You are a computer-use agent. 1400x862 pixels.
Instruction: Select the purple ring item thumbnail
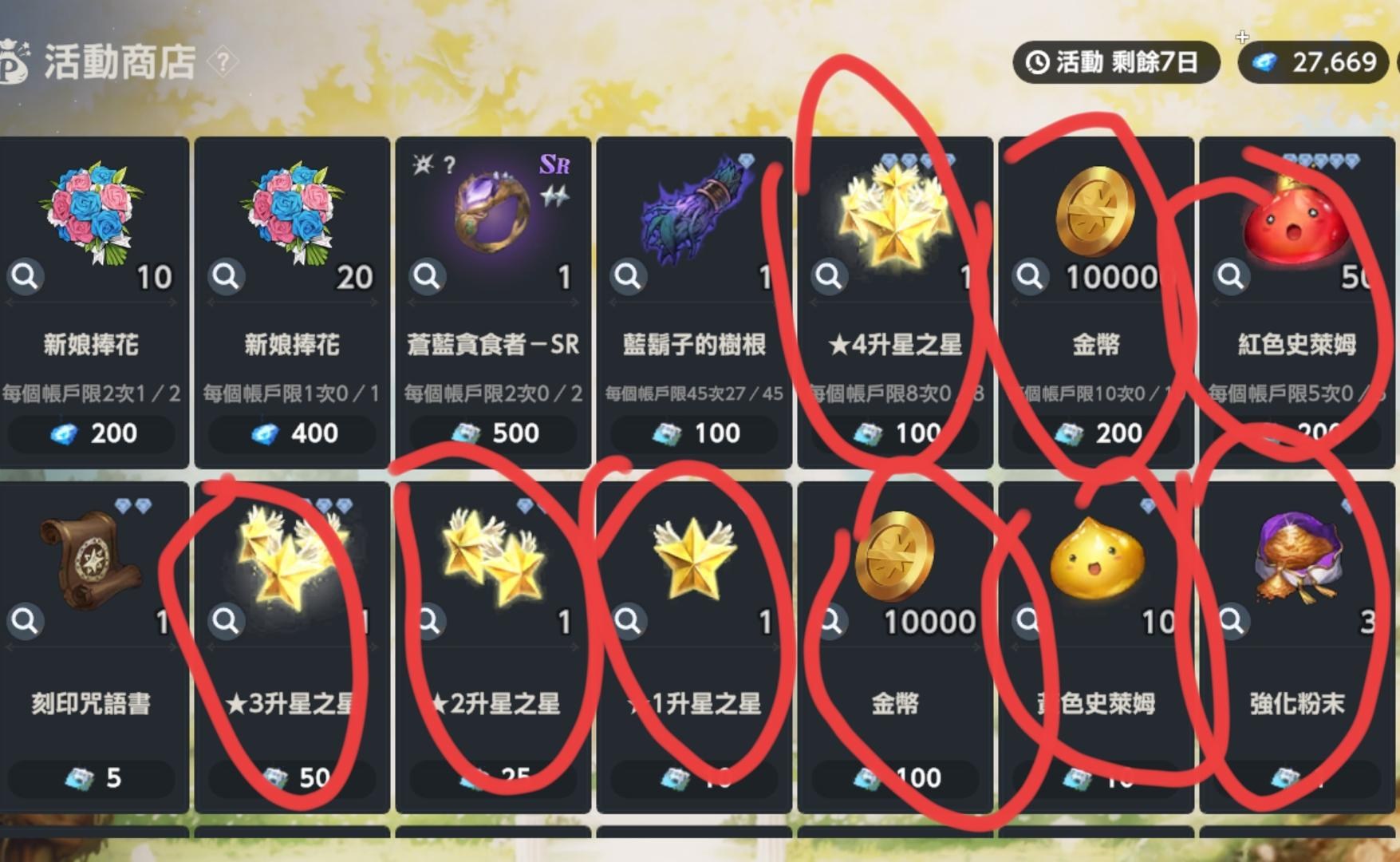493,209
